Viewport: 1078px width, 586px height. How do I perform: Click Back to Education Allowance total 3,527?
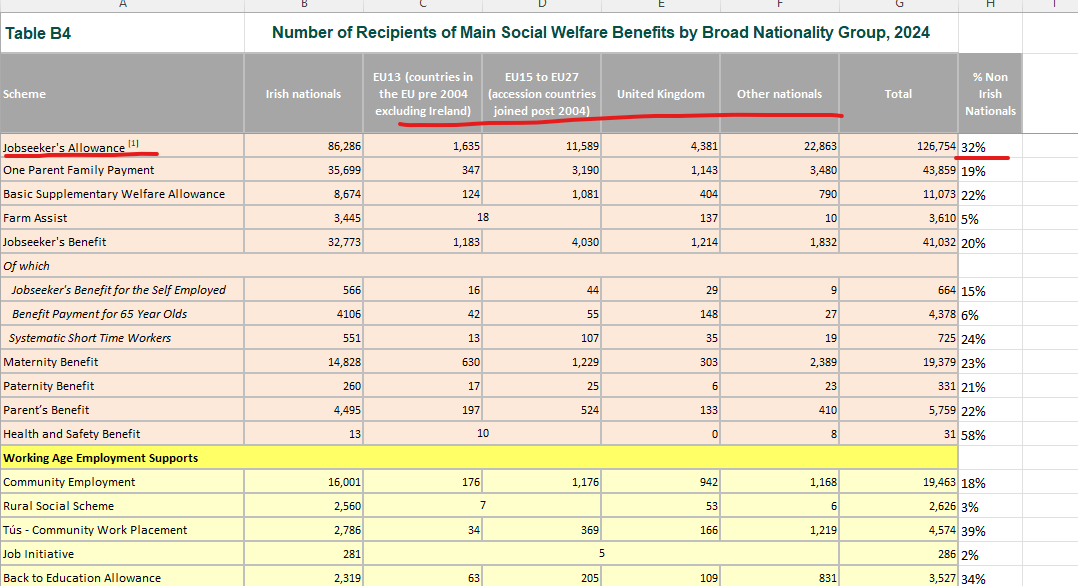pyautogui.click(x=899, y=578)
